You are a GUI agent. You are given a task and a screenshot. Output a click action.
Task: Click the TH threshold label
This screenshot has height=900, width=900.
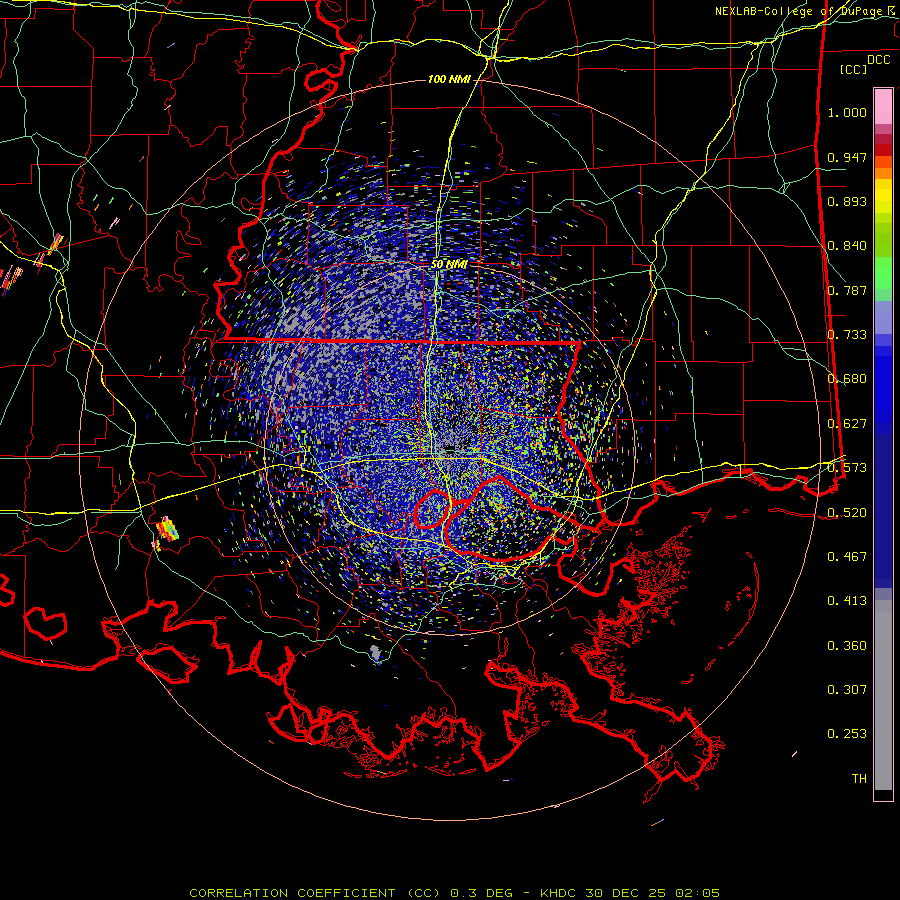pos(859,779)
